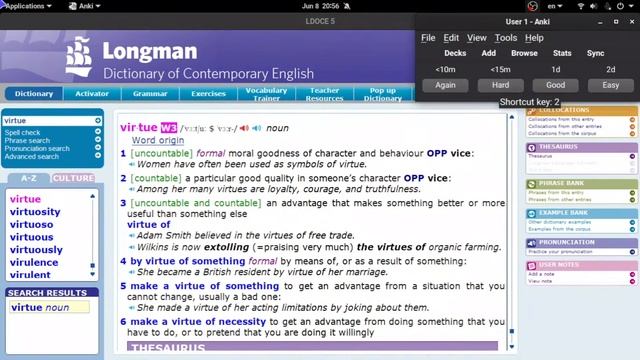Click the Pronunciation search arrow icon
The image size is (640, 360).
point(98,147)
